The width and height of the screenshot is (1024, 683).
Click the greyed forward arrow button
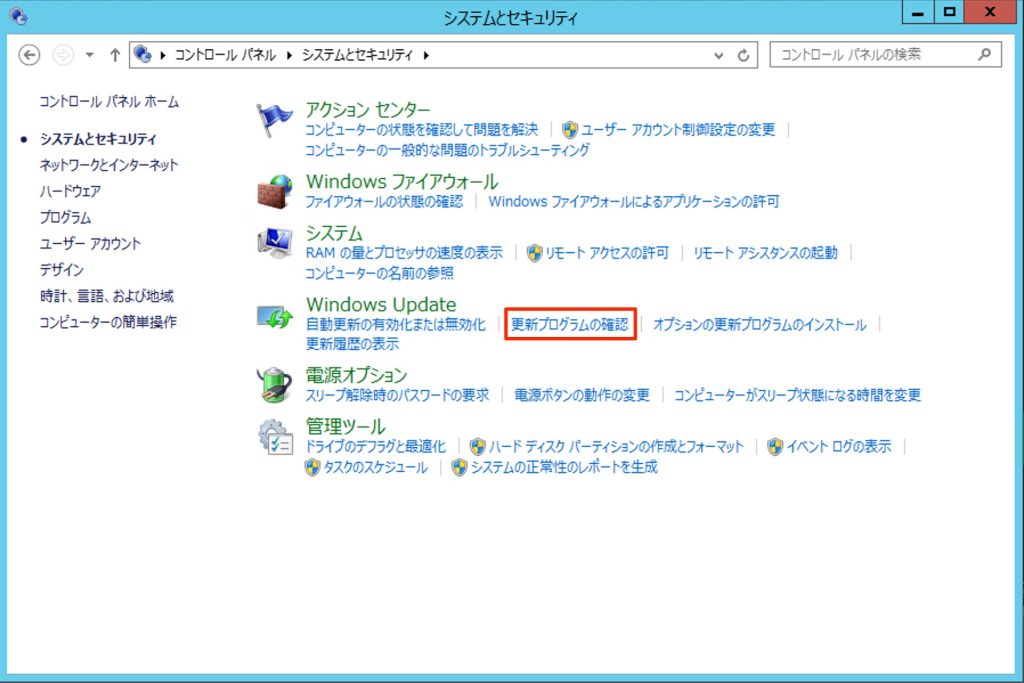pos(63,55)
